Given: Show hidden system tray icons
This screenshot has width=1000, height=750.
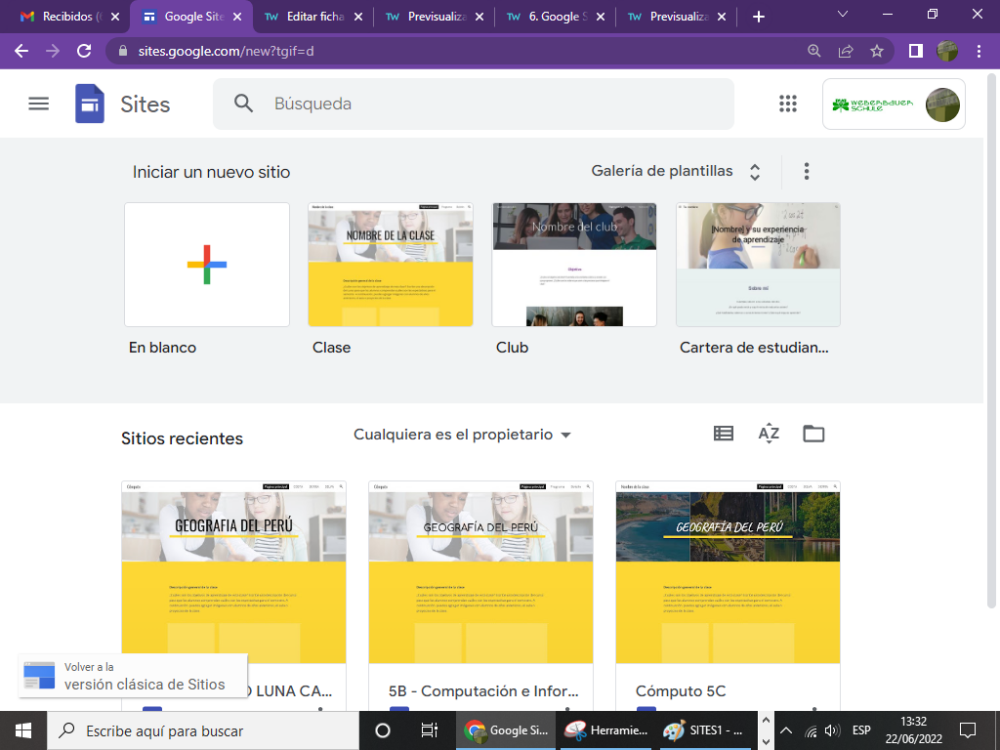Looking at the screenshot, I should [x=786, y=731].
